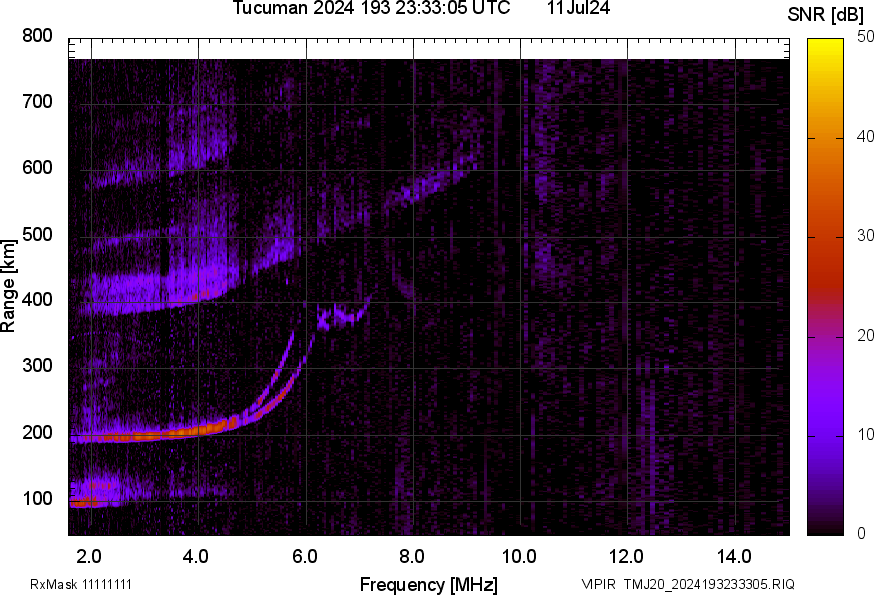Click the file name 'TMJ20_2024193233305.RIQ'

[x=709, y=584]
